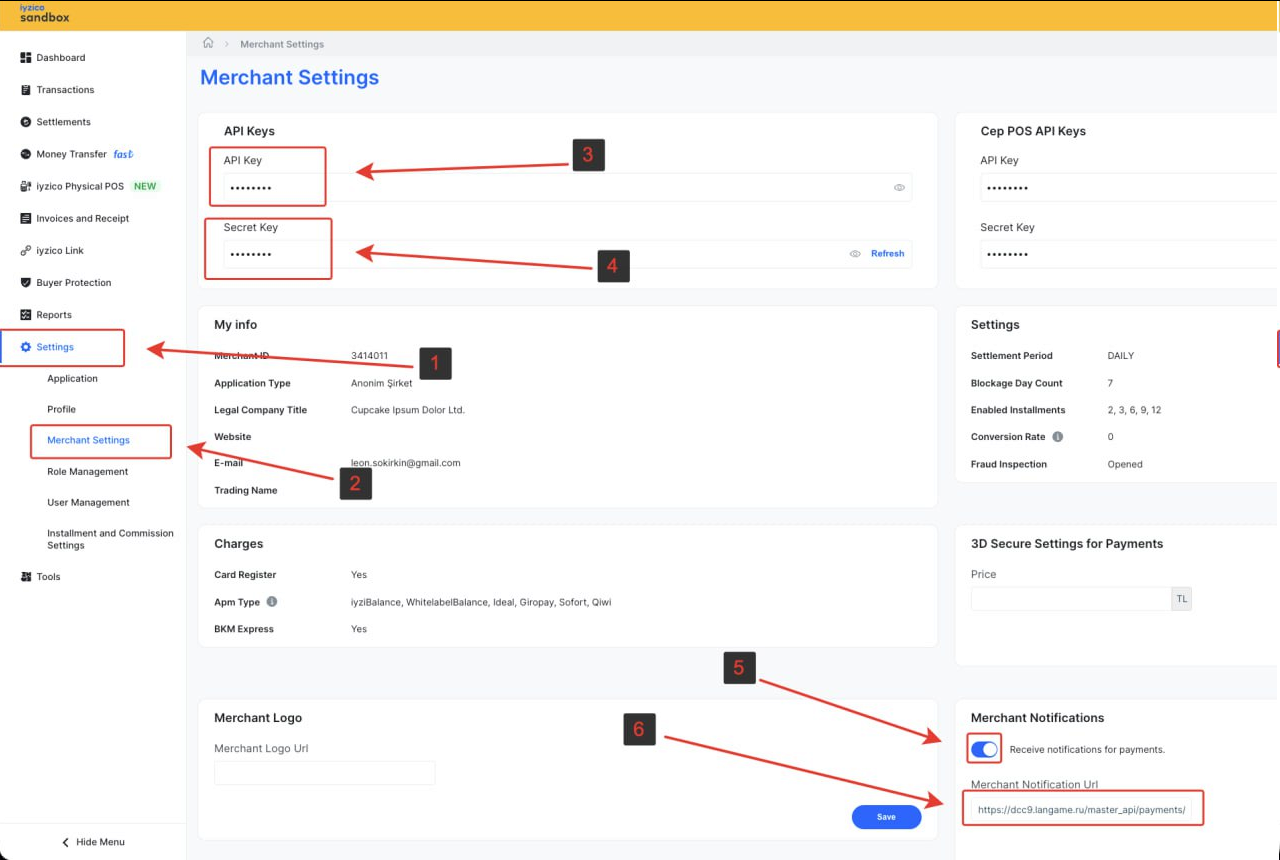Click the Buyer Protection shield icon

(x=26, y=283)
